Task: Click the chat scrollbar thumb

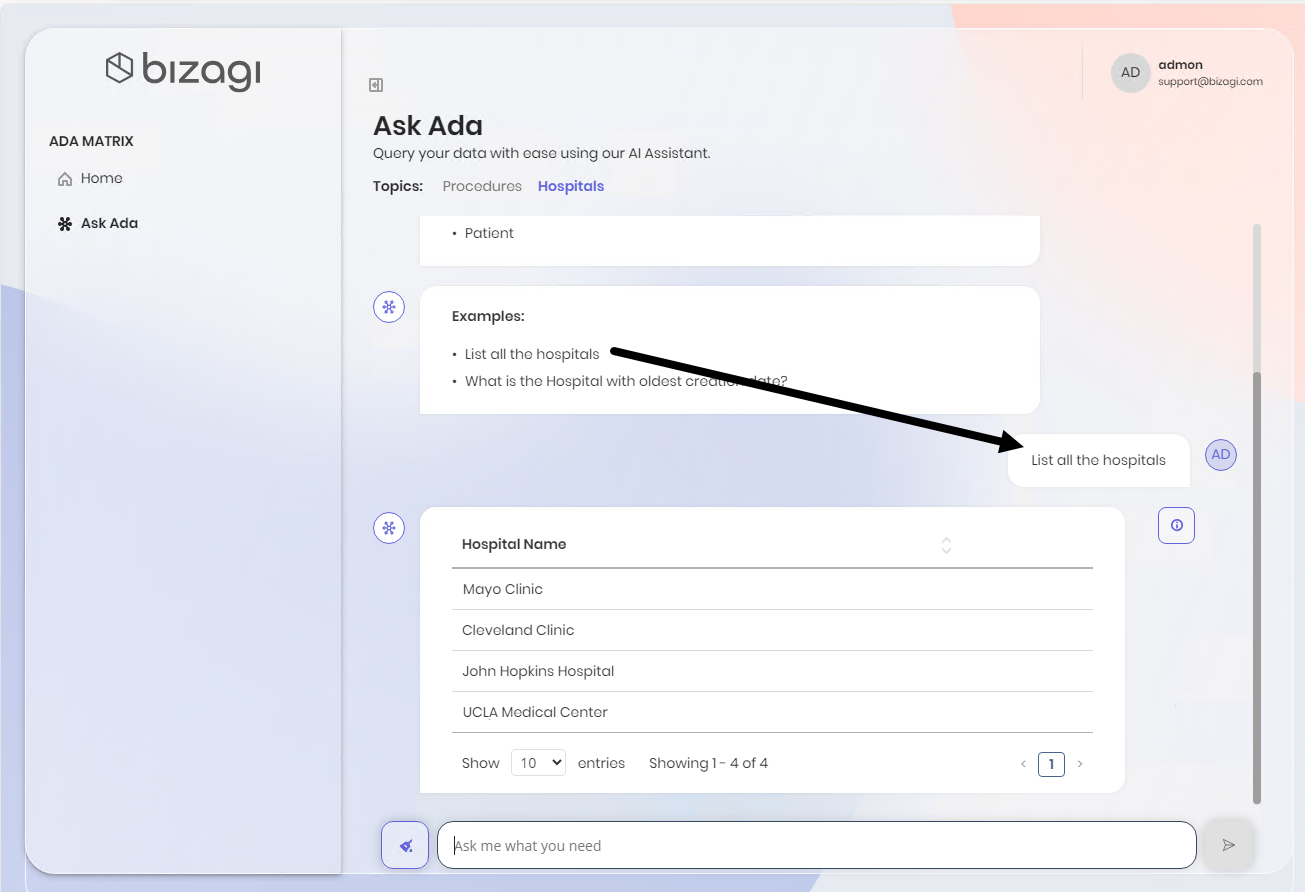Action: coord(1257,587)
